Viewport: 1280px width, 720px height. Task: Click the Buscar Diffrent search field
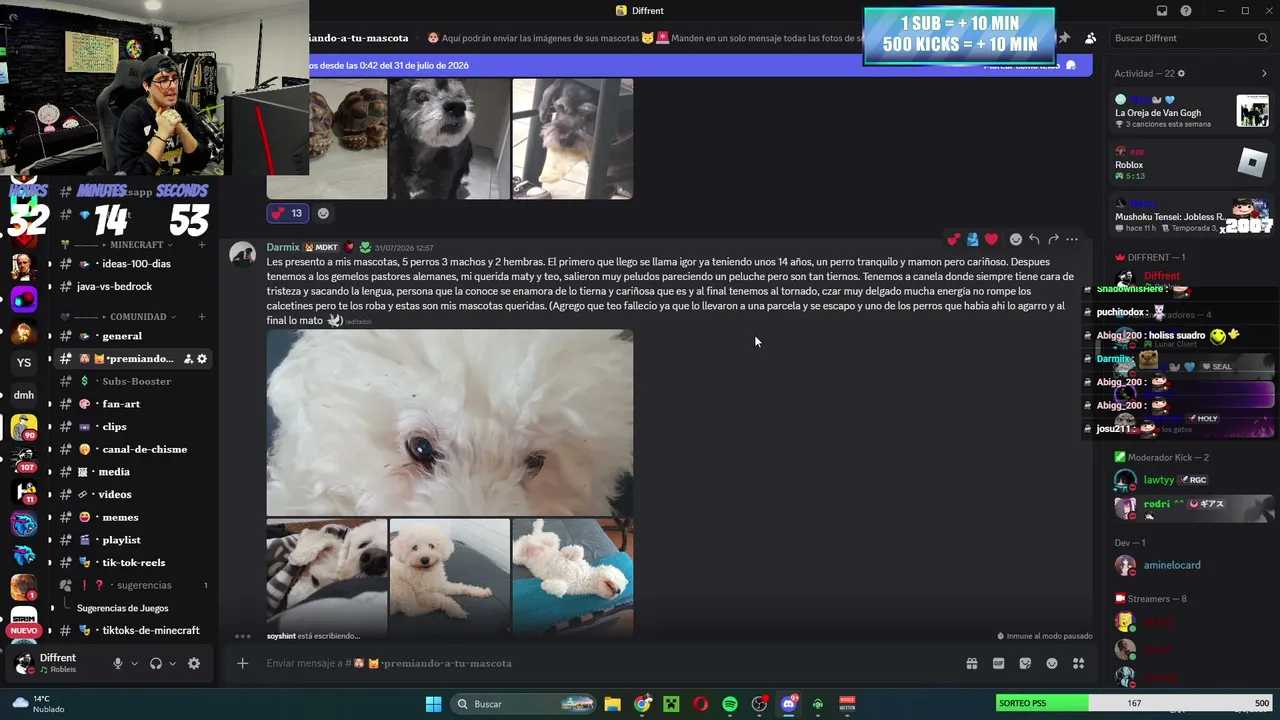1190,38
